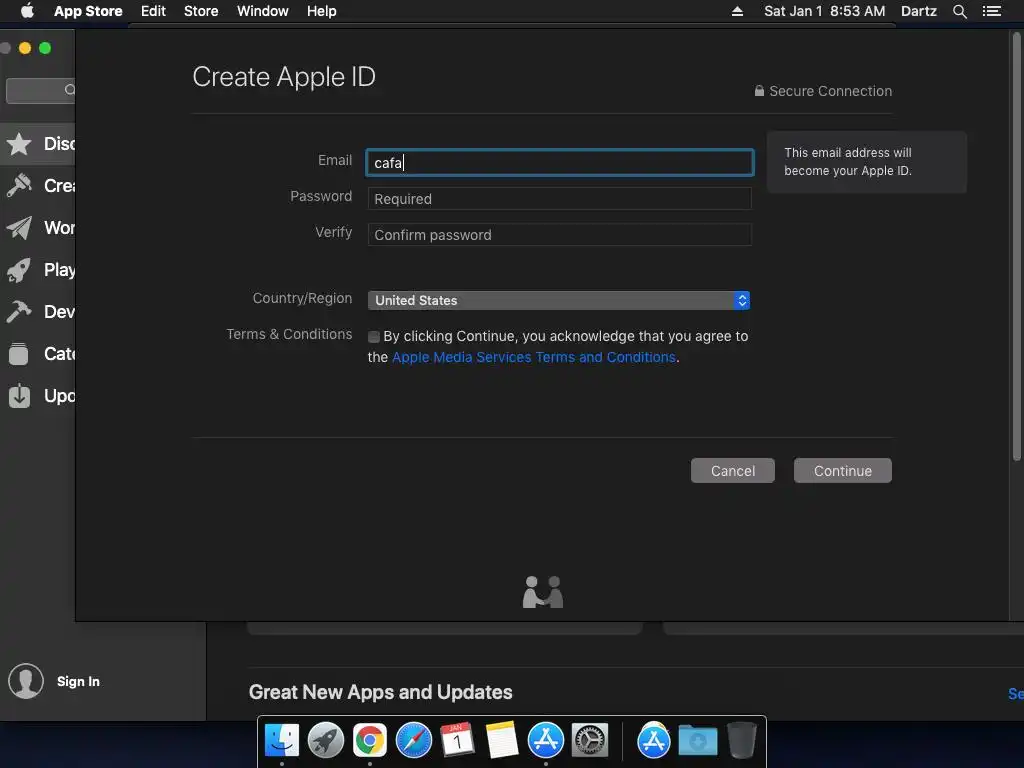The height and width of the screenshot is (768, 1024).
Task: Click the eject icon in the menu bar
Action: (x=737, y=11)
